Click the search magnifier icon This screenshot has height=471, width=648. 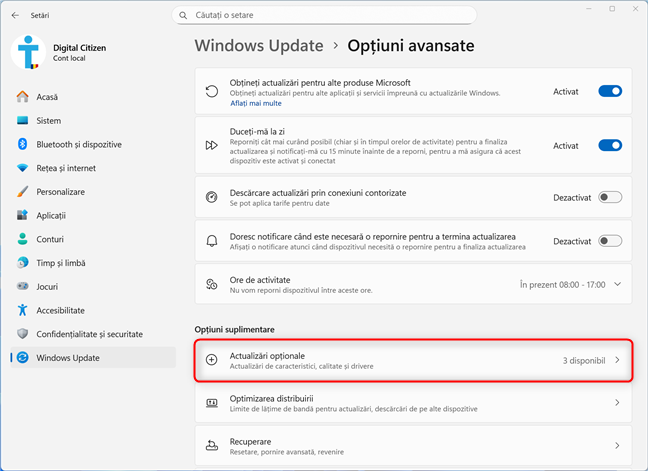183,15
